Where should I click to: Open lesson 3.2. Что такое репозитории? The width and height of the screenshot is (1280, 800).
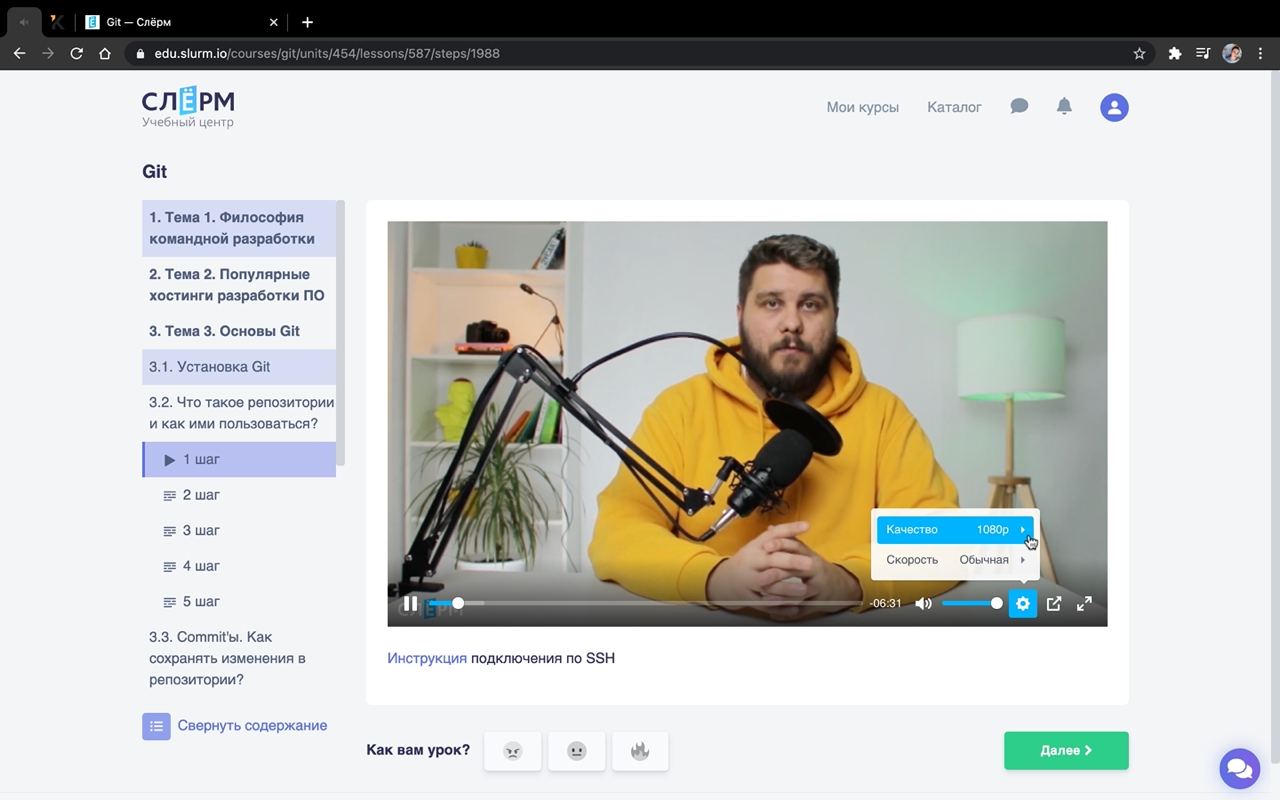point(239,413)
